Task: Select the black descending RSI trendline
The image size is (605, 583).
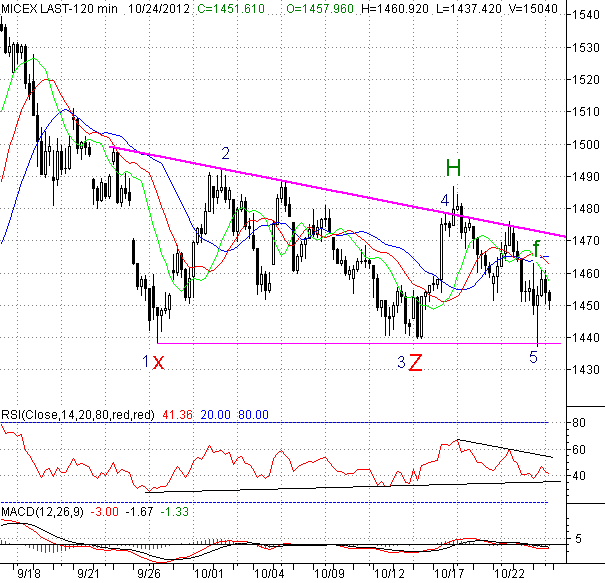Action: 505,448
